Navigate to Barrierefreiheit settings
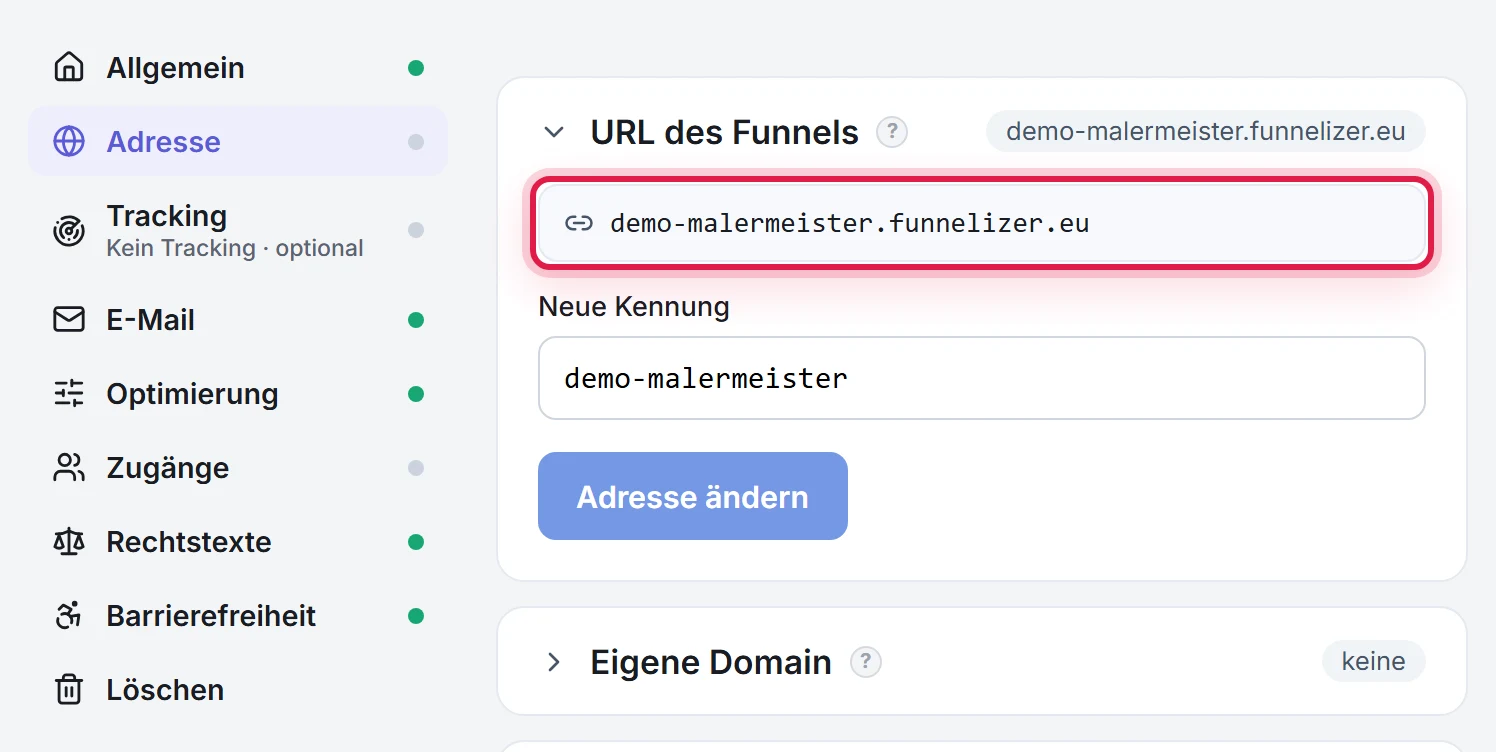The height and width of the screenshot is (752, 1496). click(x=238, y=616)
